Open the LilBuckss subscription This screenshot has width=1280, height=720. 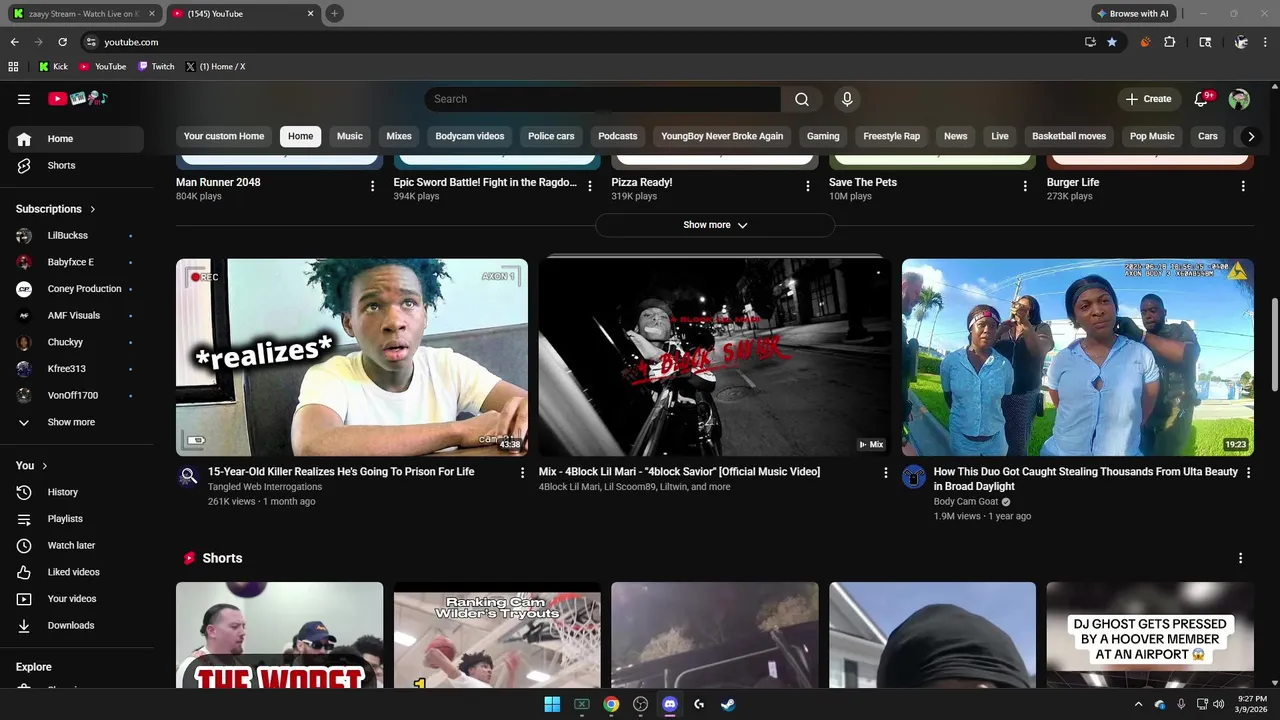tap(76, 235)
